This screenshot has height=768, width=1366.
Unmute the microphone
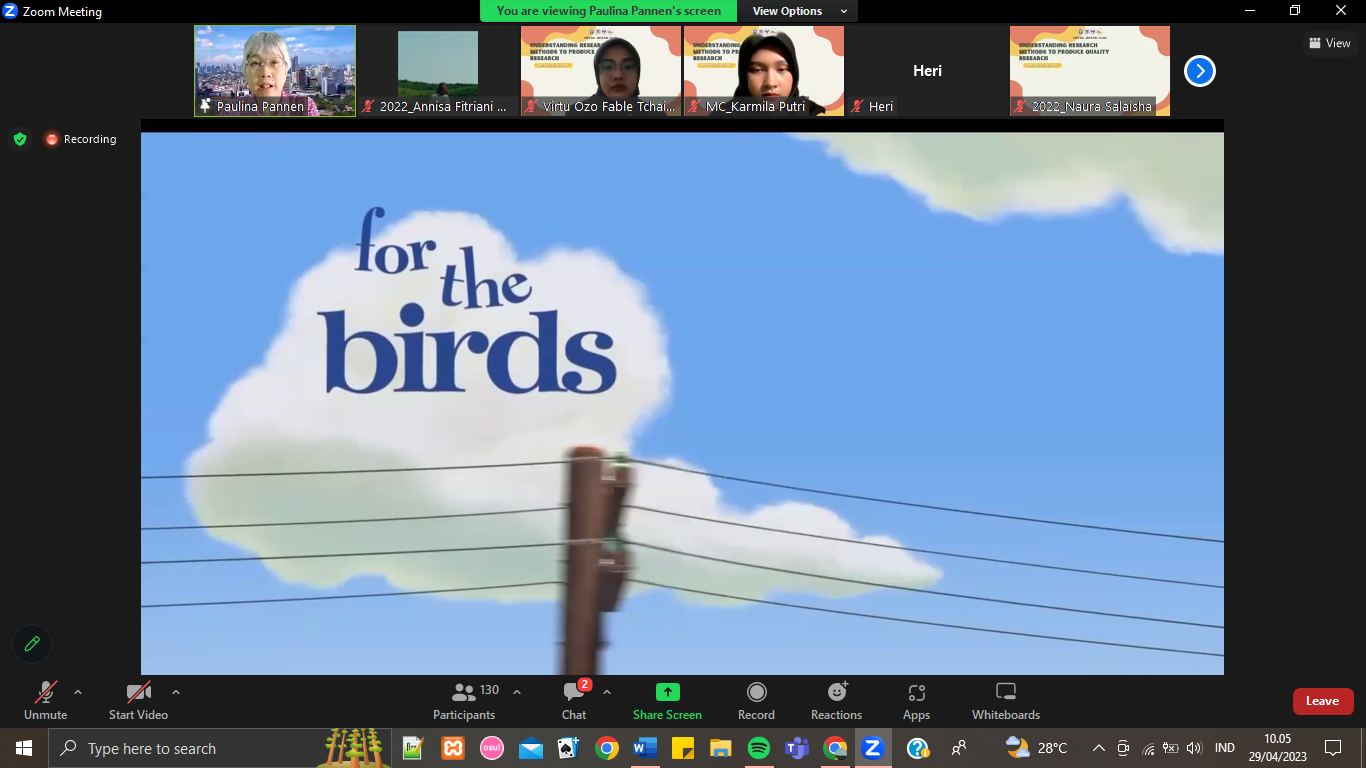(46, 701)
